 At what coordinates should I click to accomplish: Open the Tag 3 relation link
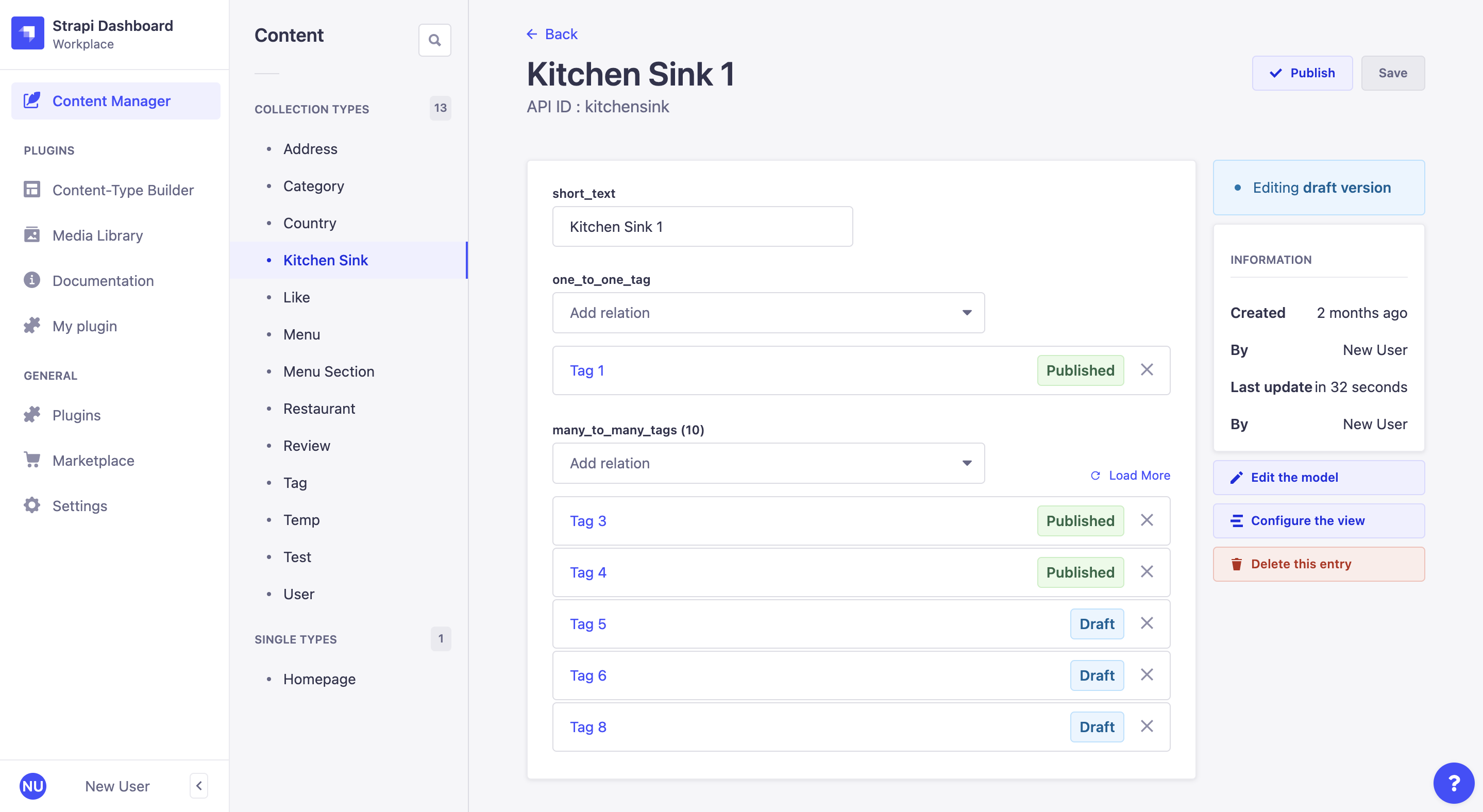(588, 521)
